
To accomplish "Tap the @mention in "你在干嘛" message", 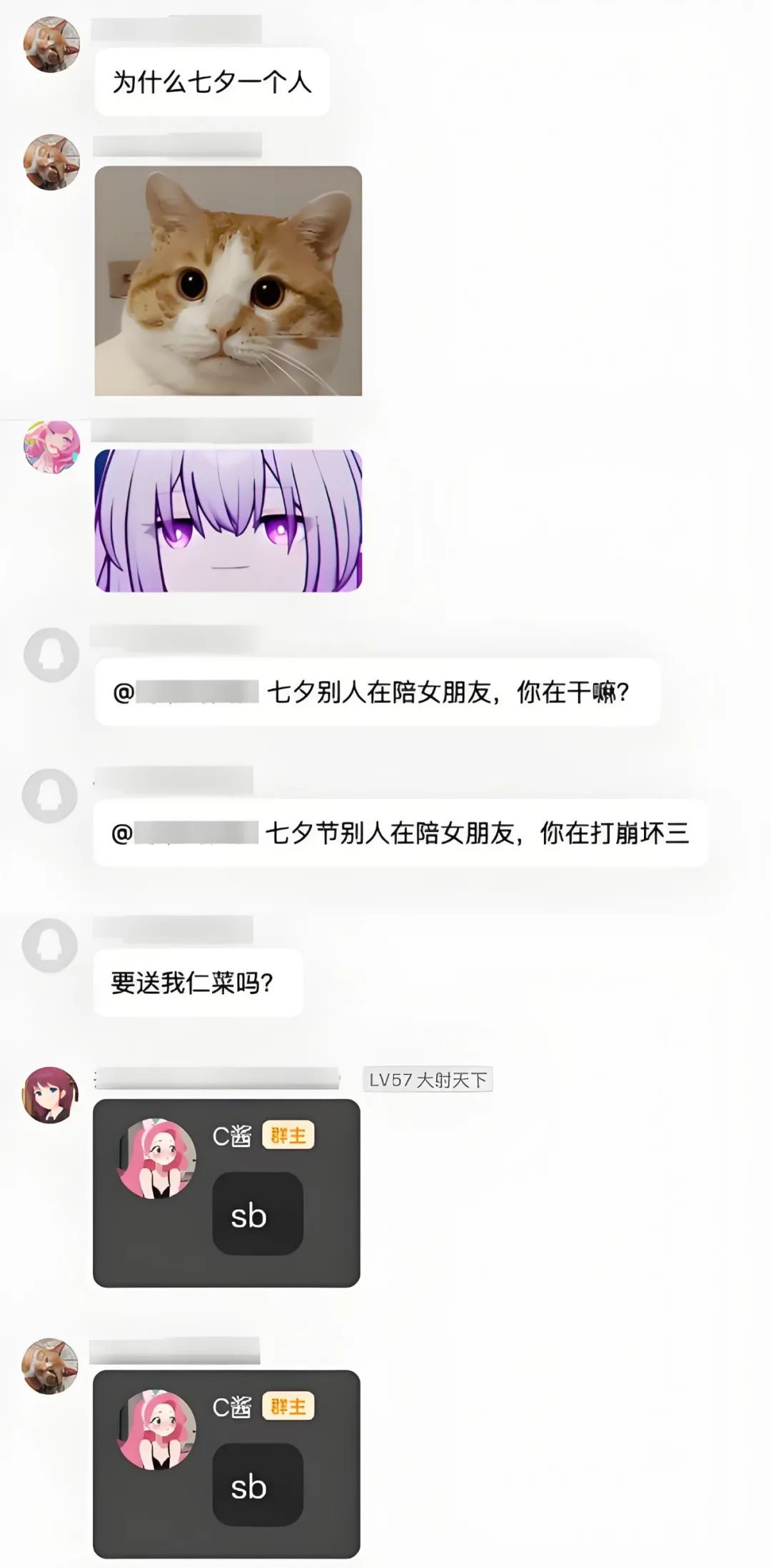I will coord(186,692).
